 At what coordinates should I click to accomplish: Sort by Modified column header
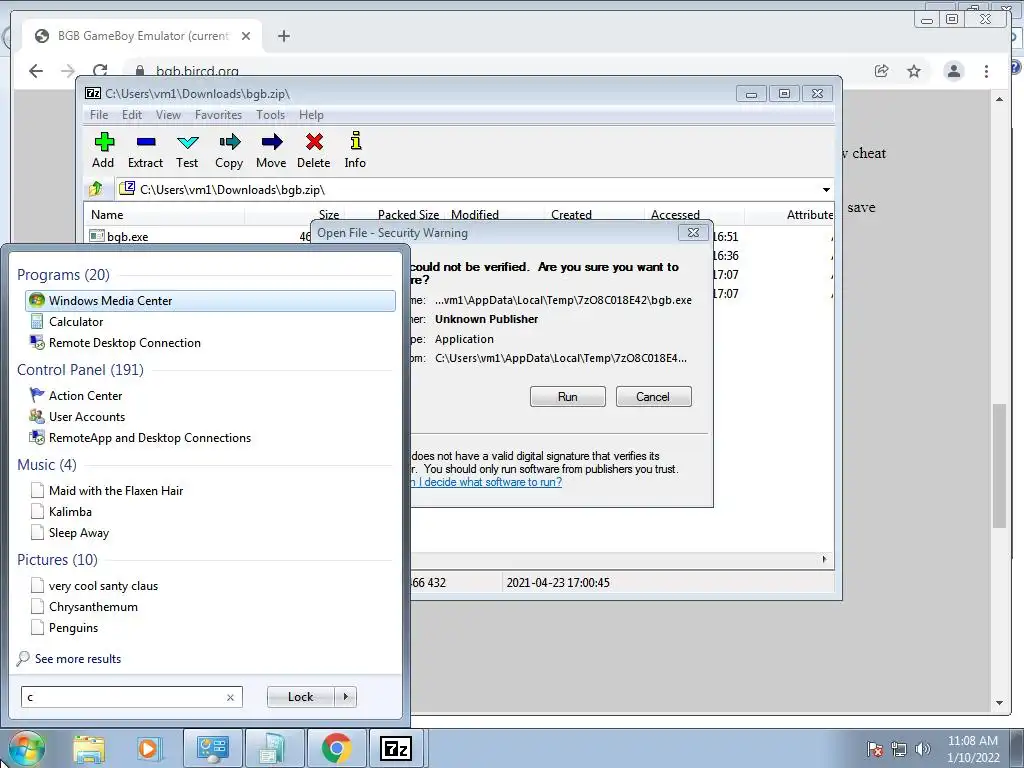coord(475,215)
